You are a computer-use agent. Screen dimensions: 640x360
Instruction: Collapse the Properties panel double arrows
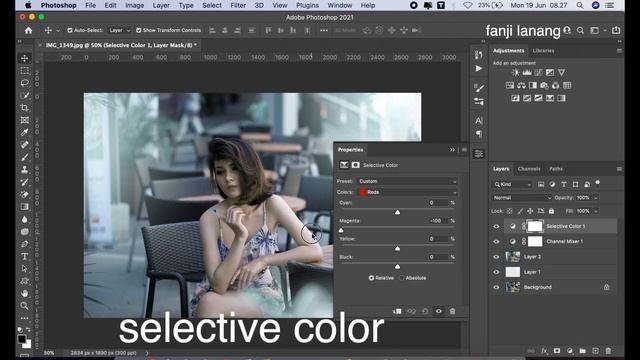452,150
